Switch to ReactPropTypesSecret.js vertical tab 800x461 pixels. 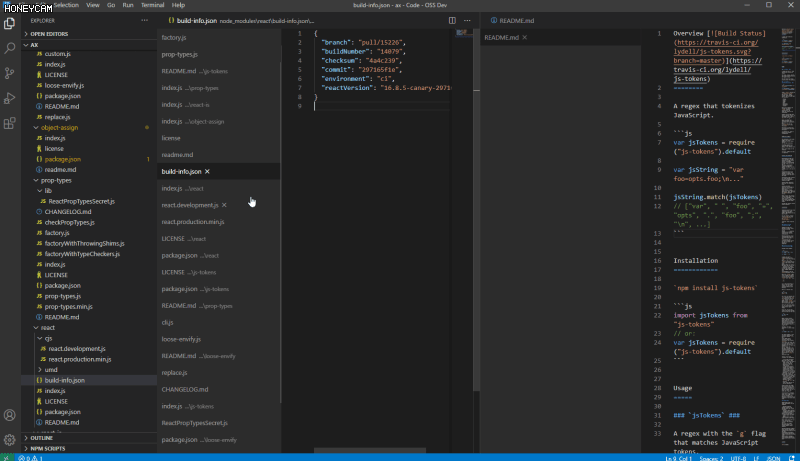[x=218, y=423]
